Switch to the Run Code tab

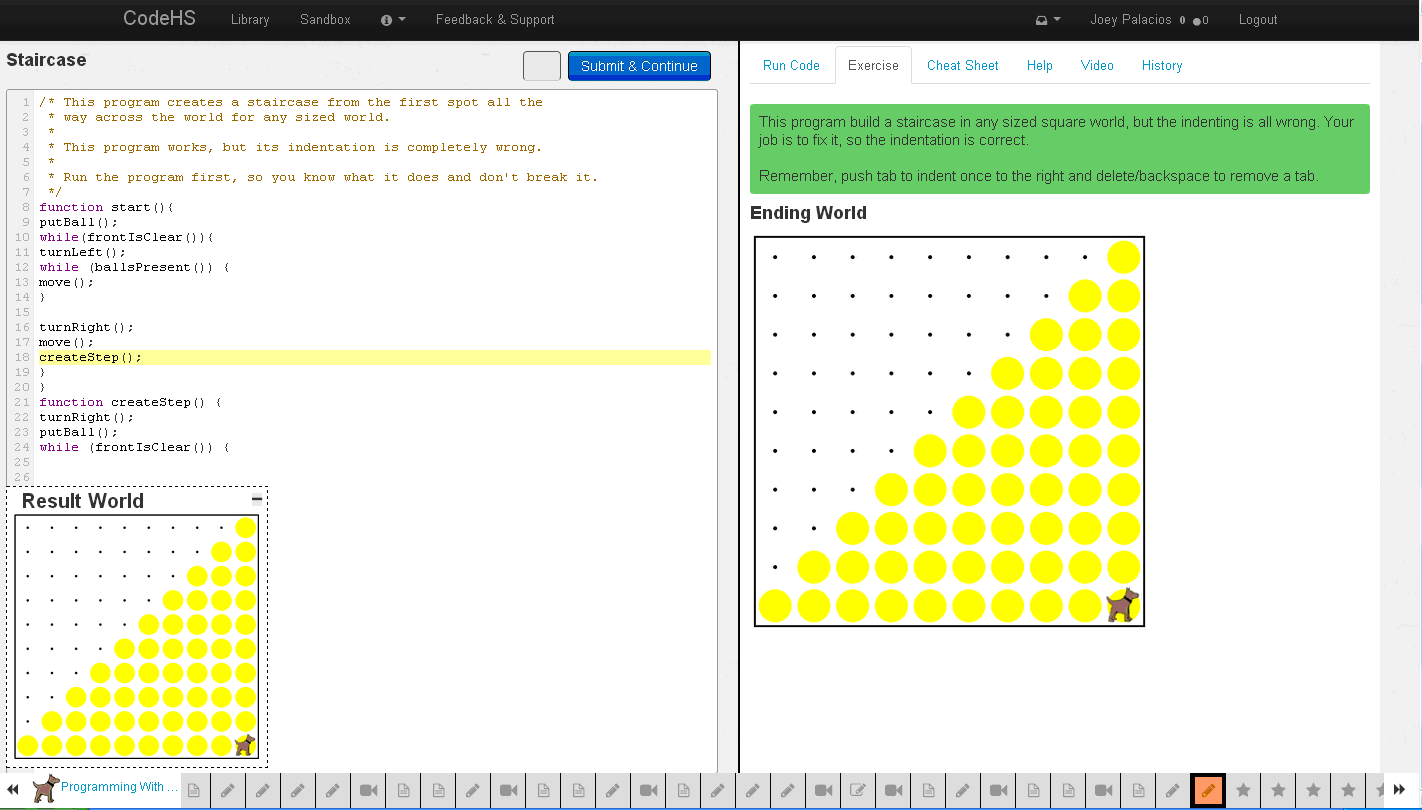791,66
